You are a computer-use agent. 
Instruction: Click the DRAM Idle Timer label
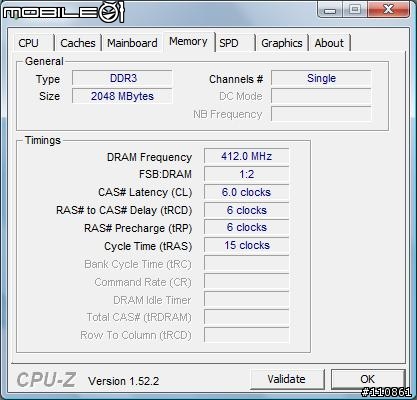click(152, 300)
